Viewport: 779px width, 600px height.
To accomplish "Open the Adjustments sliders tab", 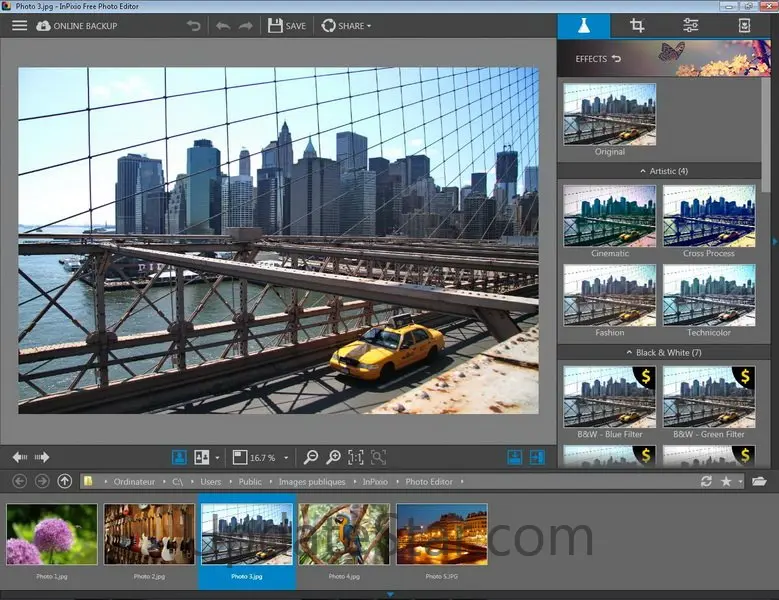I will 691,25.
